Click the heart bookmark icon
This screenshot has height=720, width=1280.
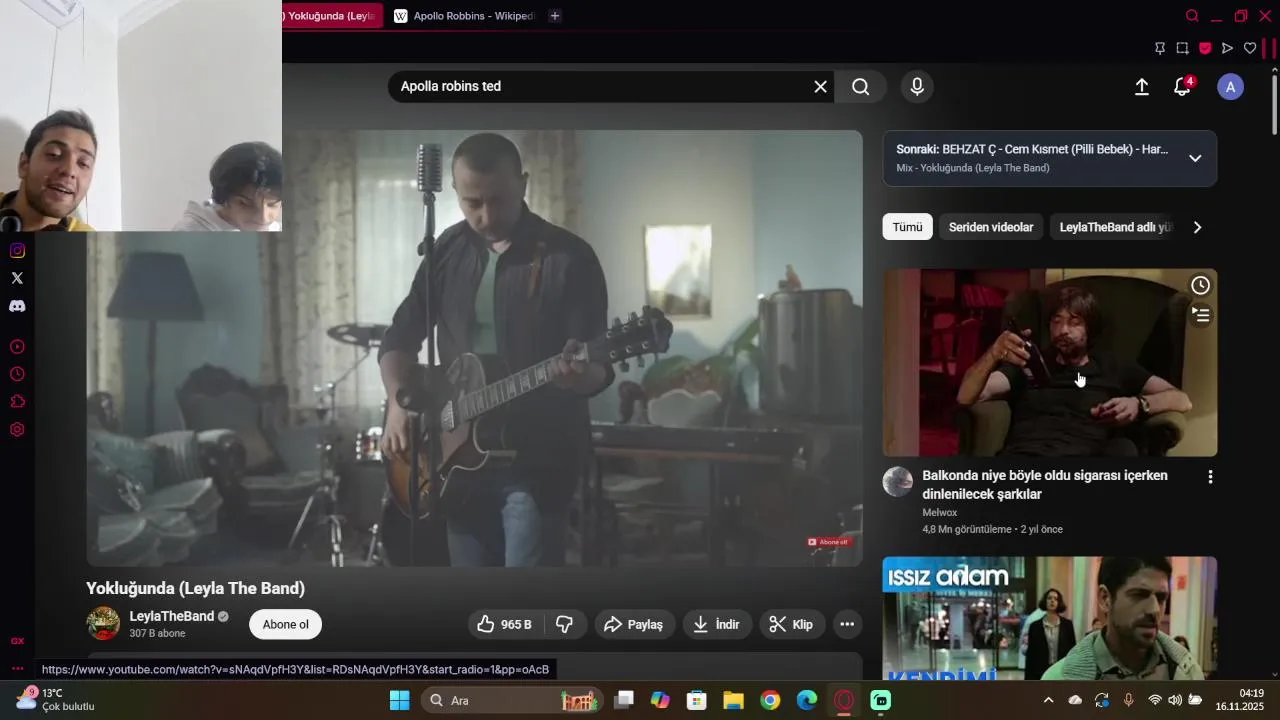coord(1250,48)
